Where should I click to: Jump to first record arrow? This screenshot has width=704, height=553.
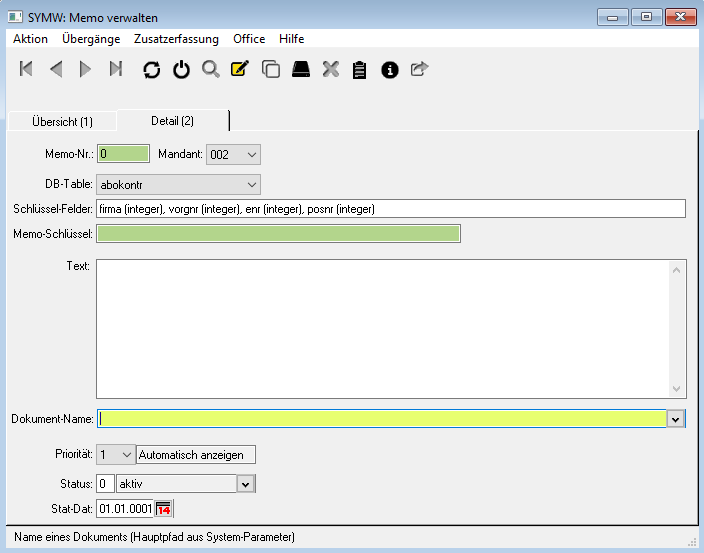click(x=27, y=69)
